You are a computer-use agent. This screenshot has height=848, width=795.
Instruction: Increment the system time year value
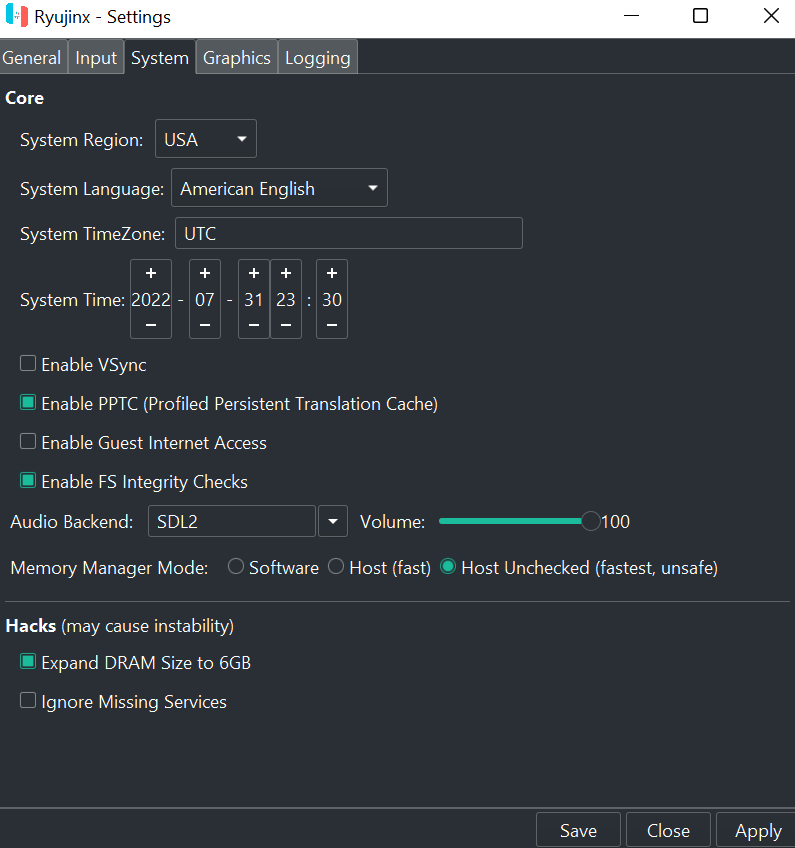tap(151, 273)
